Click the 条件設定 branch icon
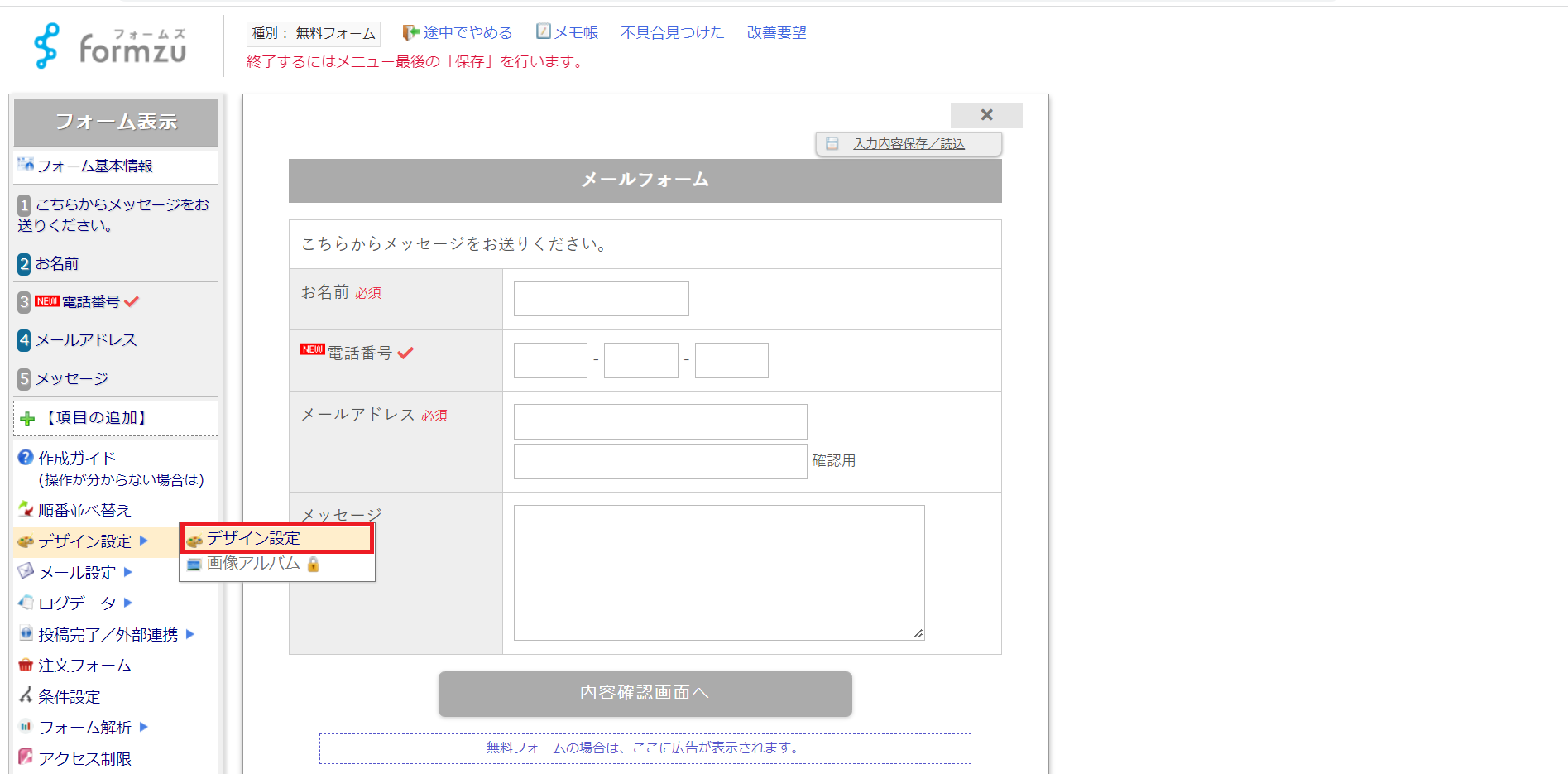Screen dimensions: 1568x774 coord(26,696)
